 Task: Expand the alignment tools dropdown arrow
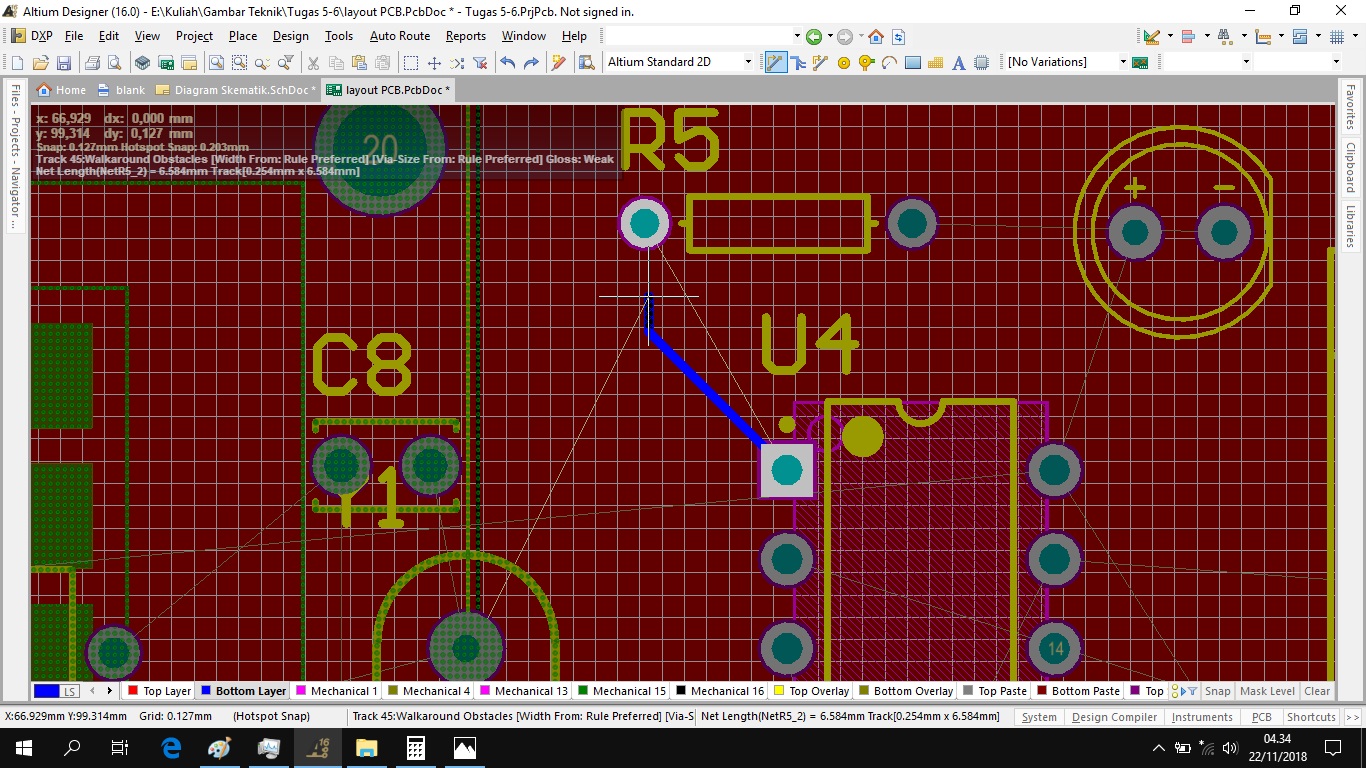pyautogui.click(x=1207, y=37)
